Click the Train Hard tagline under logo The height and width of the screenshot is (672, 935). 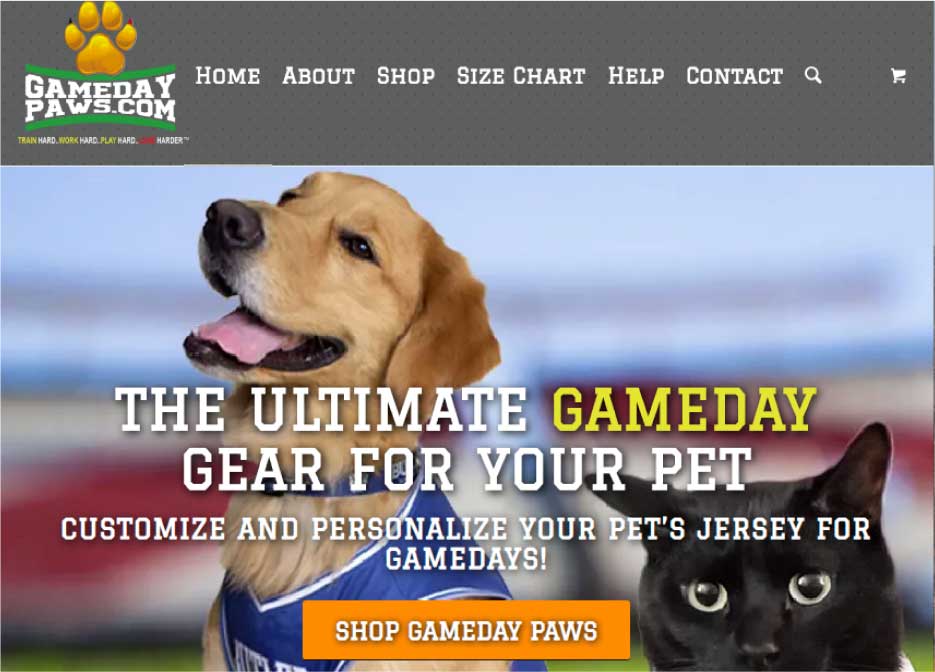103,141
